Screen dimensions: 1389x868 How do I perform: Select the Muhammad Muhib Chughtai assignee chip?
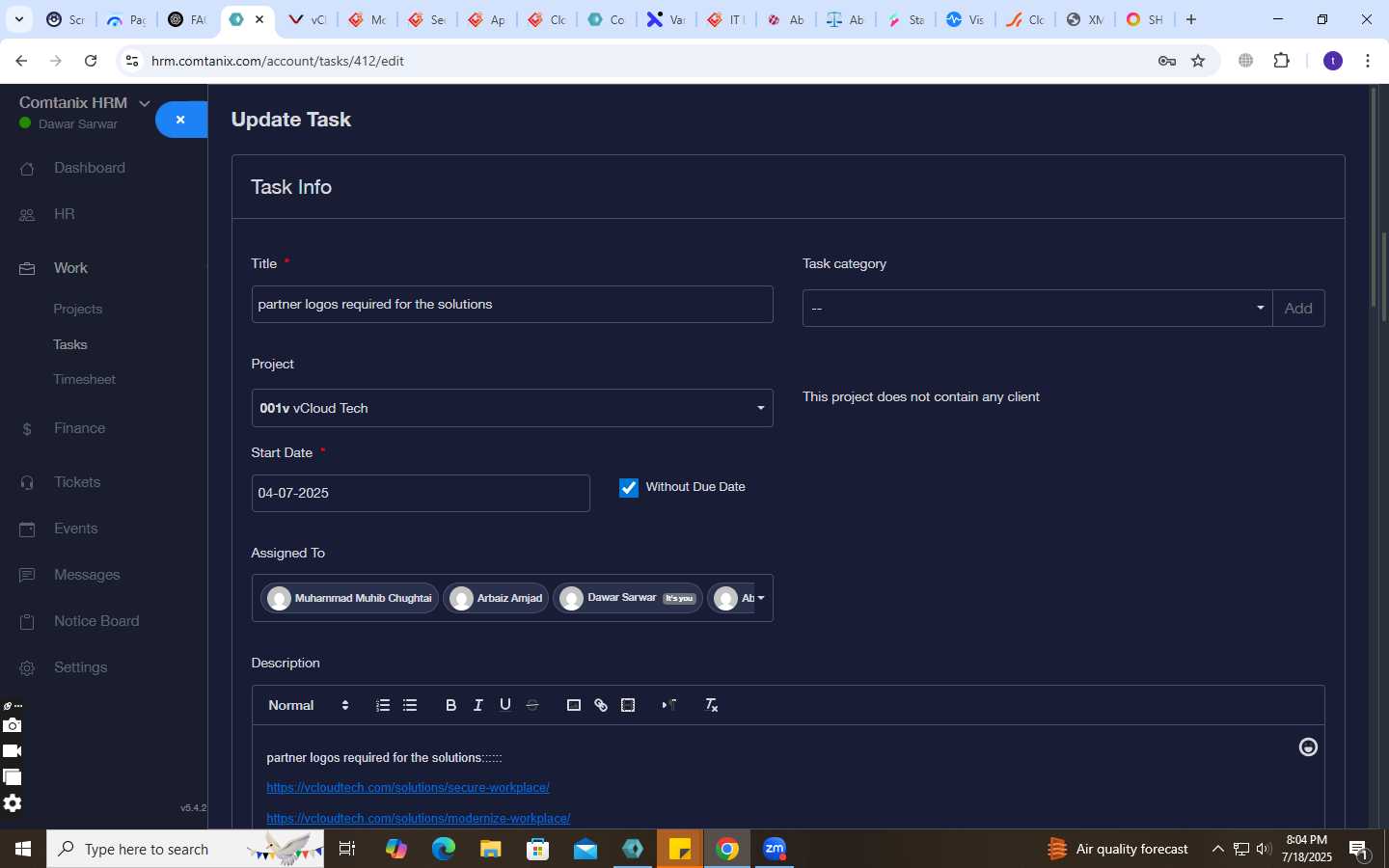pos(350,598)
